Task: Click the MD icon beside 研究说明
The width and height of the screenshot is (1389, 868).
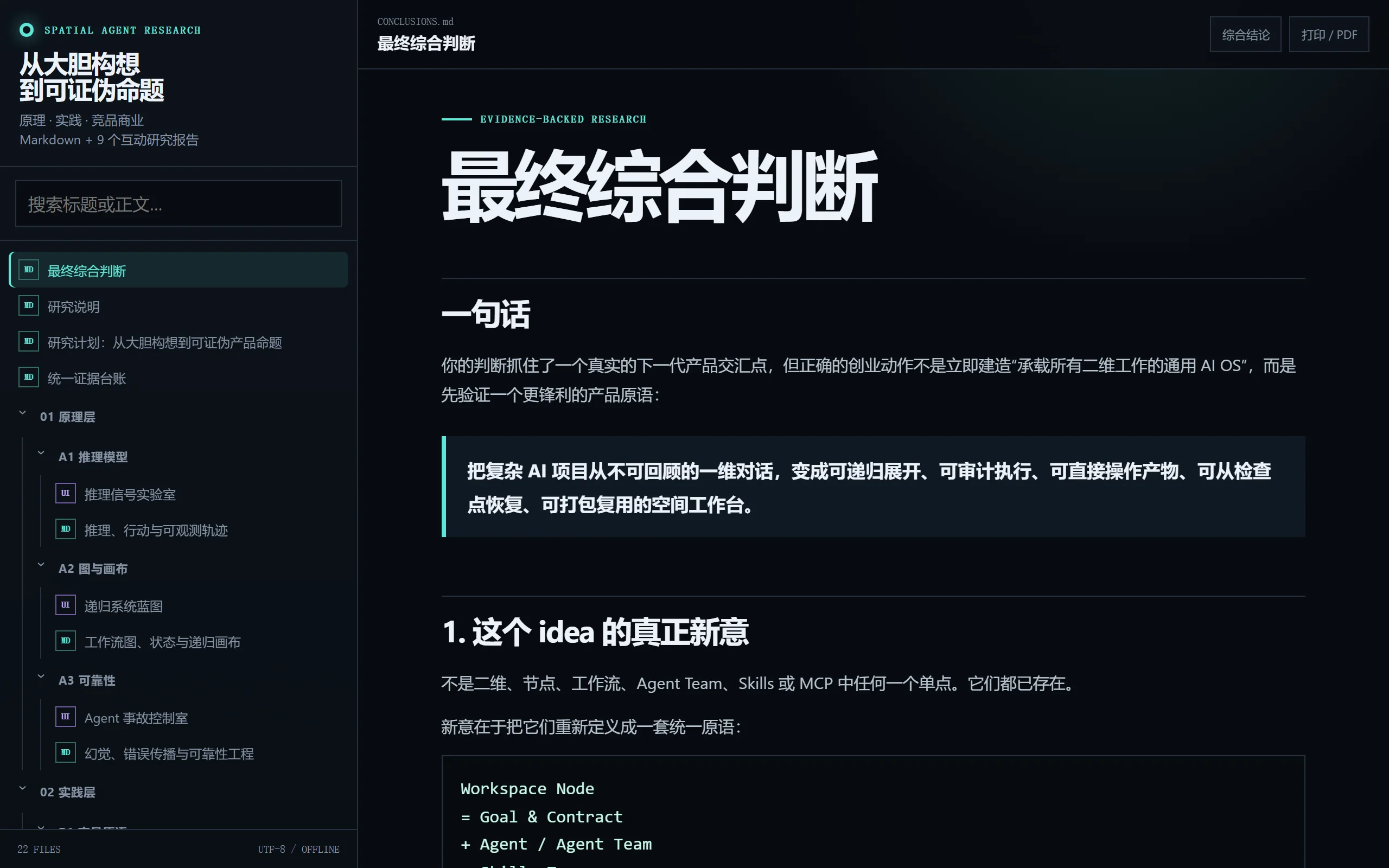Action: click(x=29, y=305)
